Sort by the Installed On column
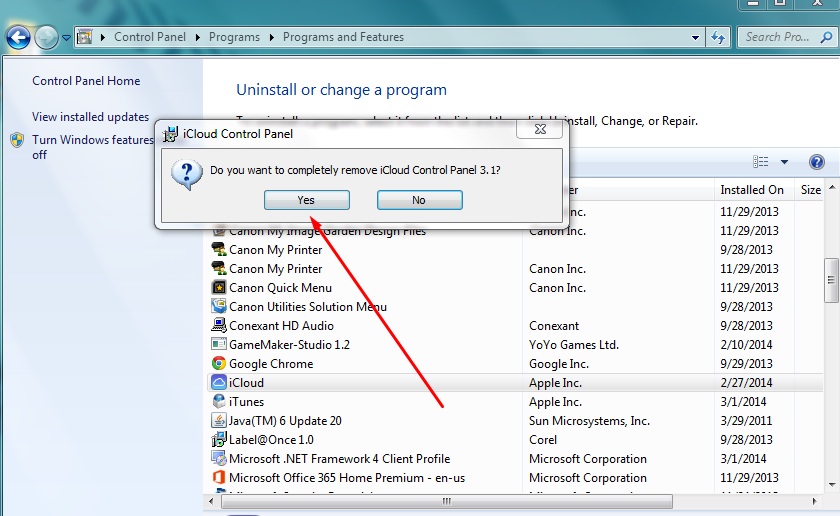 [x=754, y=190]
